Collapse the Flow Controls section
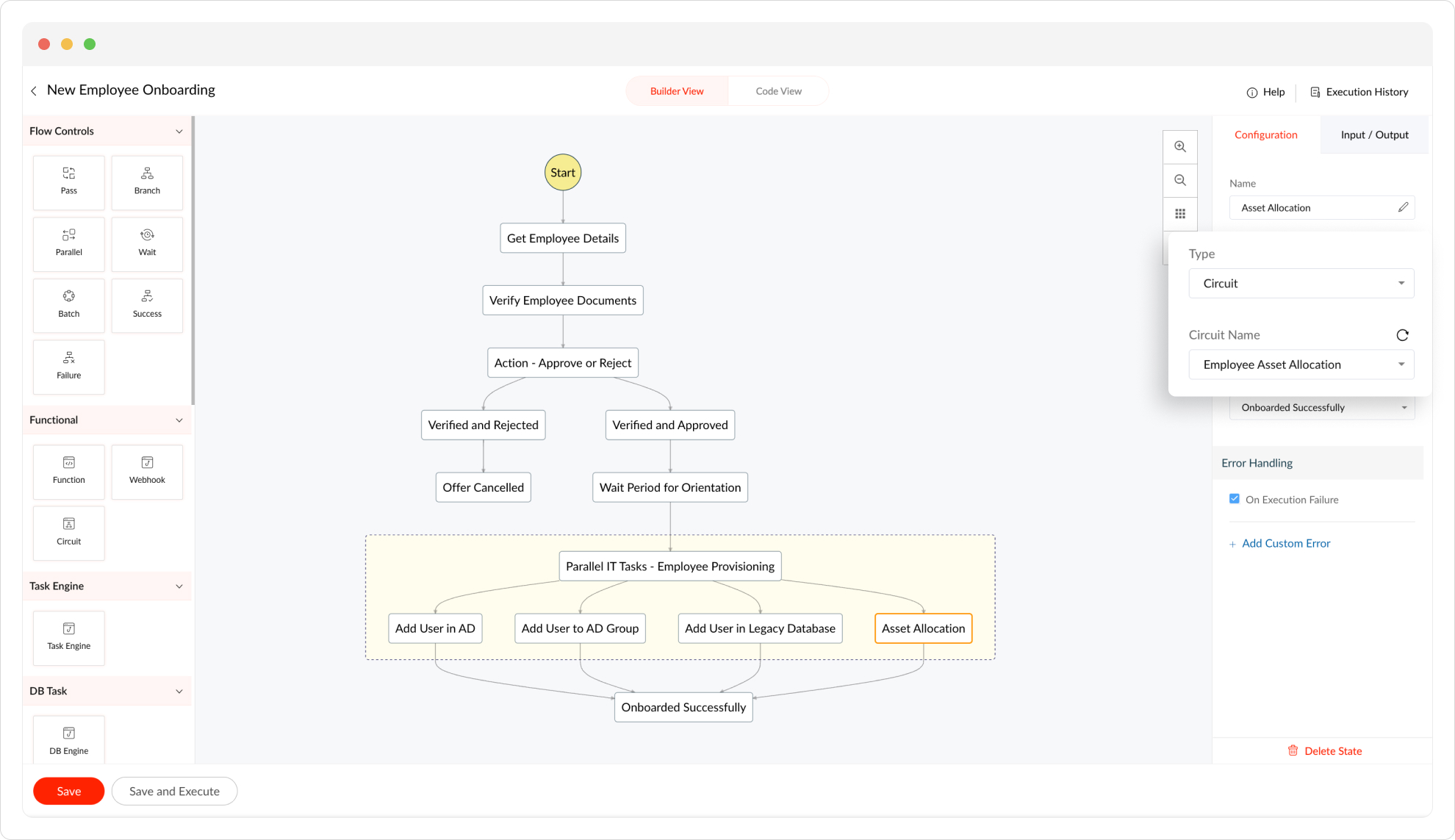 [x=179, y=132]
